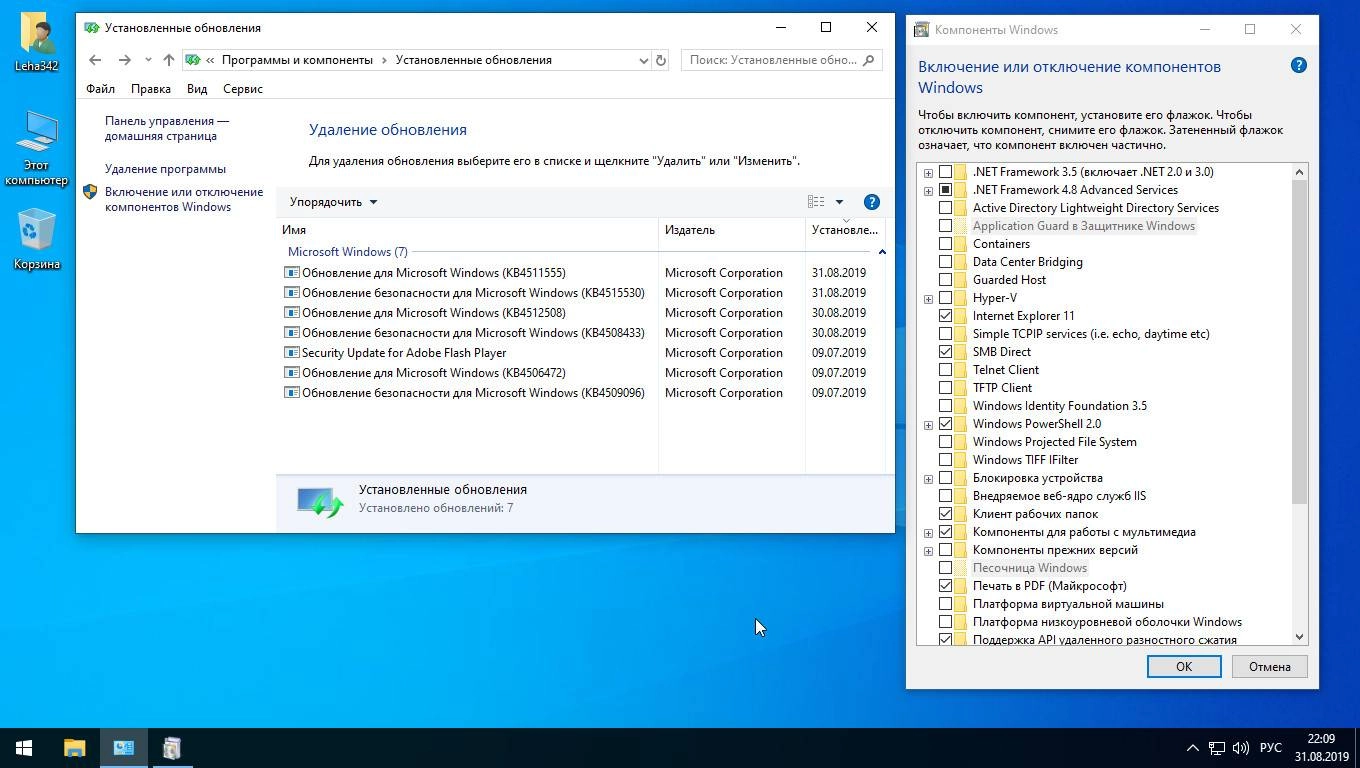Collapse Microsoft Windows (7) group
This screenshot has width=1360, height=768.
click(x=882, y=252)
